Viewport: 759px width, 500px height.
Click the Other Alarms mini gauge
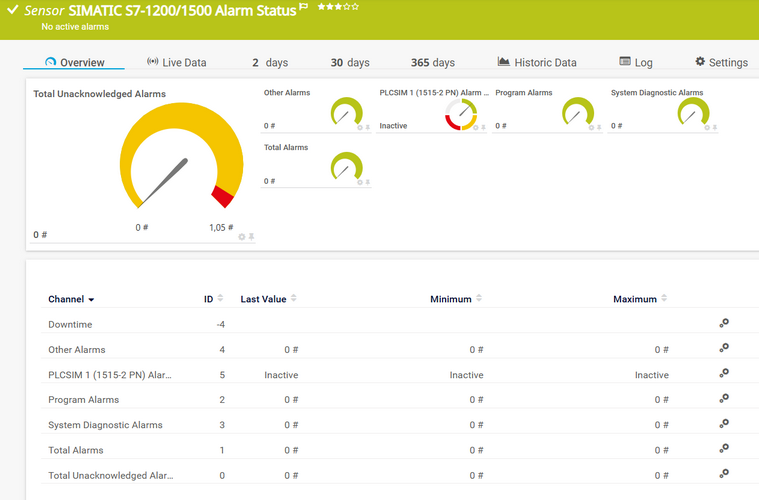346,112
